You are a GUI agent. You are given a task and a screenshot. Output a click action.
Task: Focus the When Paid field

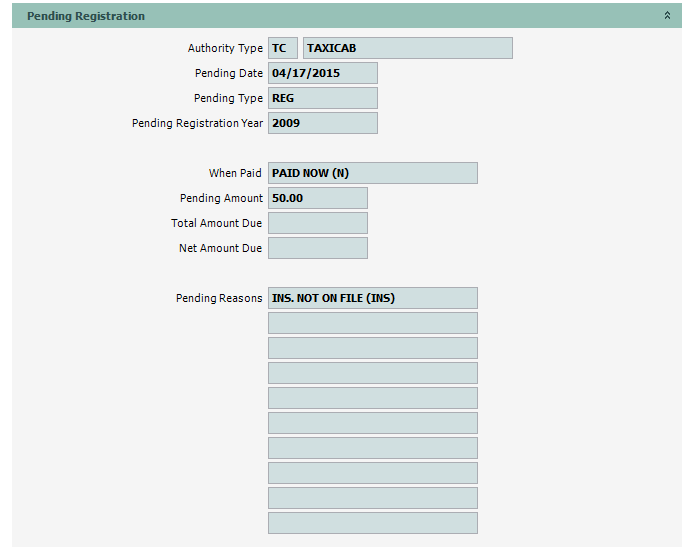click(x=372, y=173)
